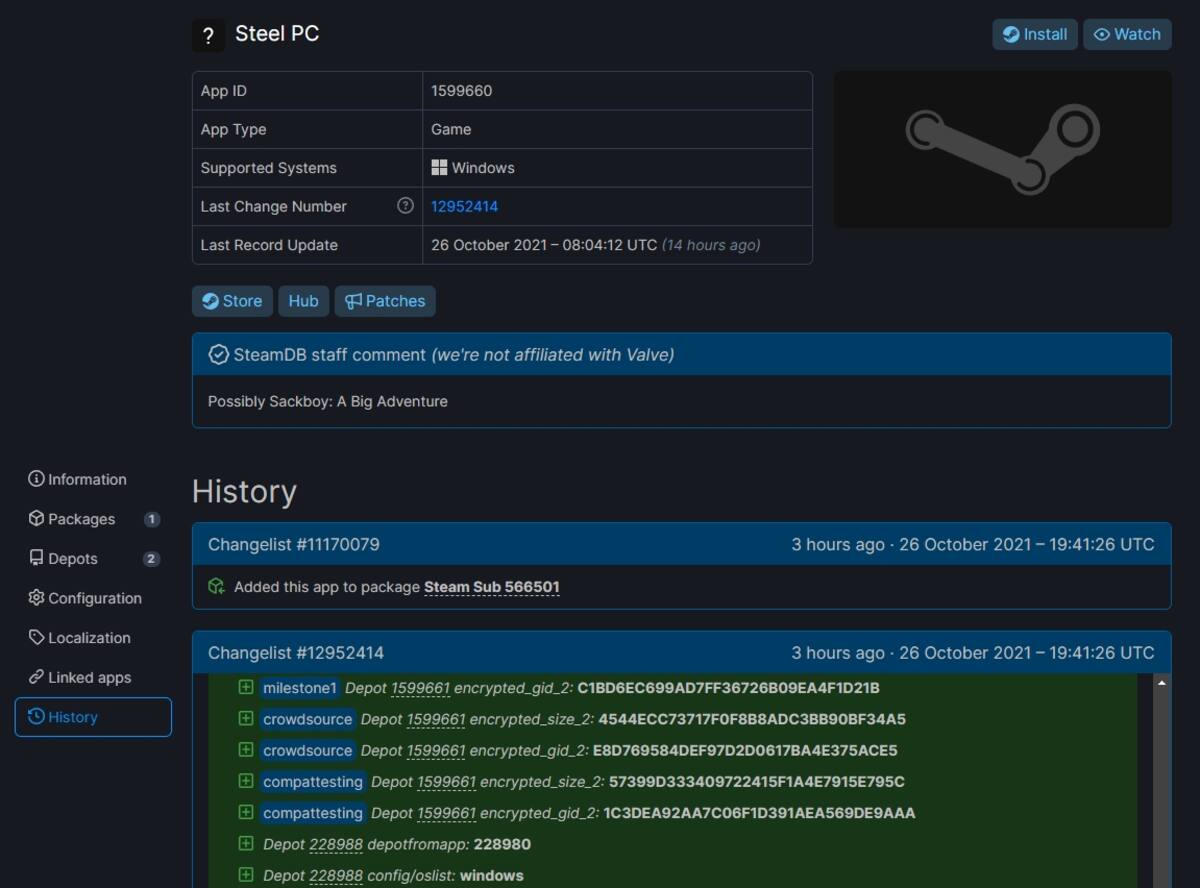The width and height of the screenshot is (1200, 888).
Task: Click the Depots count badge 2
Action: 152,559
